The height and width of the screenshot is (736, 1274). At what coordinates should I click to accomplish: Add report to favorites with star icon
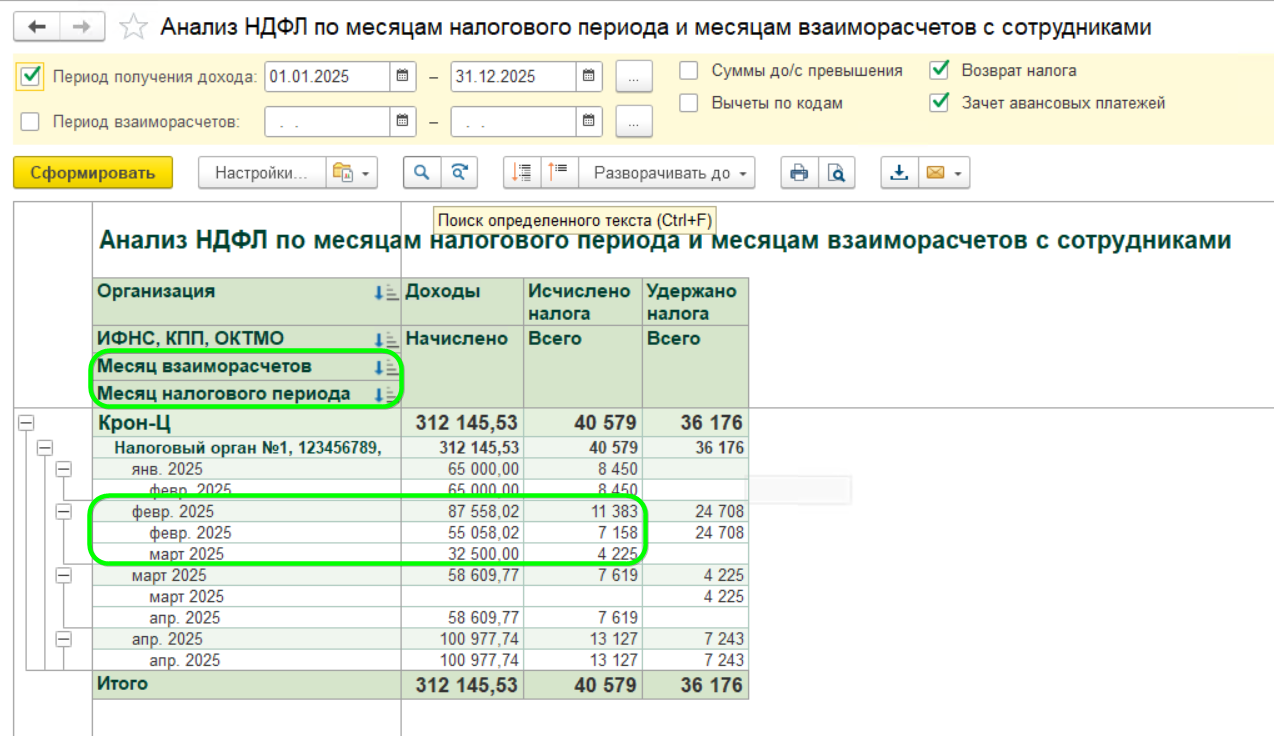tap(133, 27)
